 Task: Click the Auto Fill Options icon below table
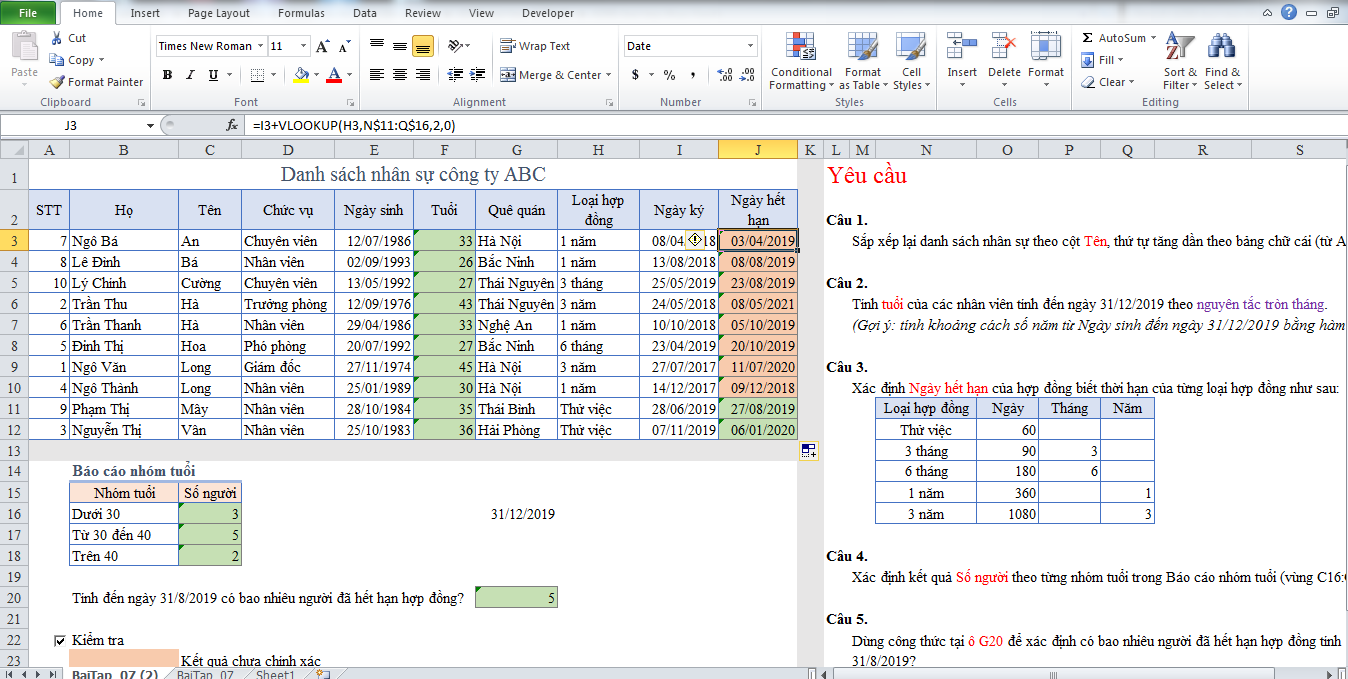pyautogui.click(x=808, y=451)
